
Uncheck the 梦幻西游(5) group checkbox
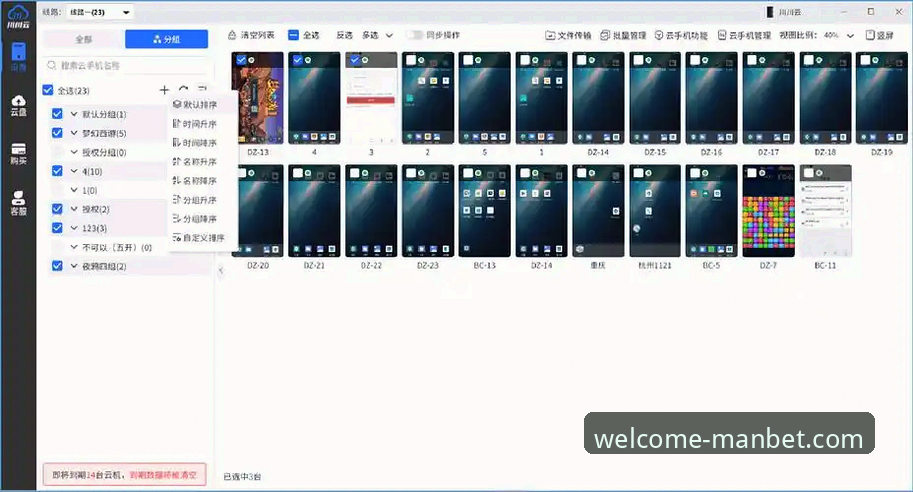pyautogui.click(x=57, y=133)
